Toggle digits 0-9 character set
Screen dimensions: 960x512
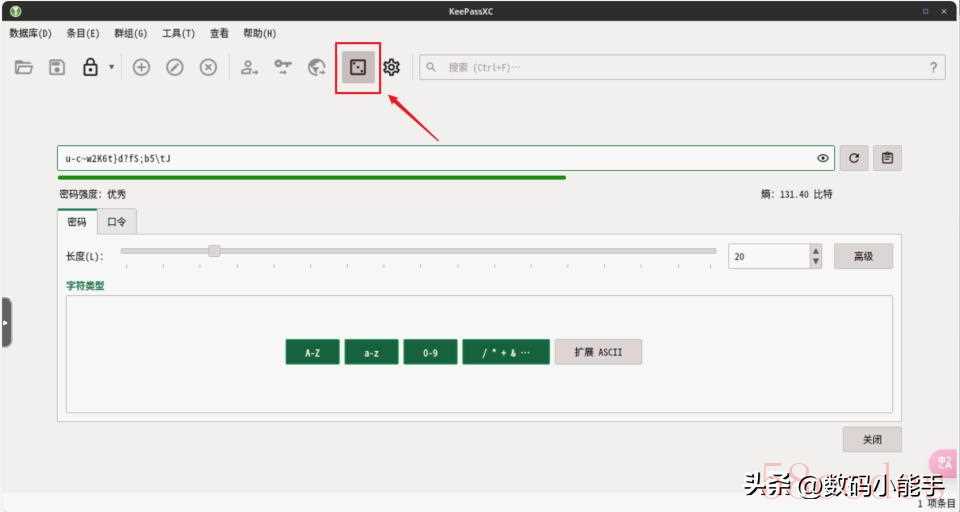[430, 352]
